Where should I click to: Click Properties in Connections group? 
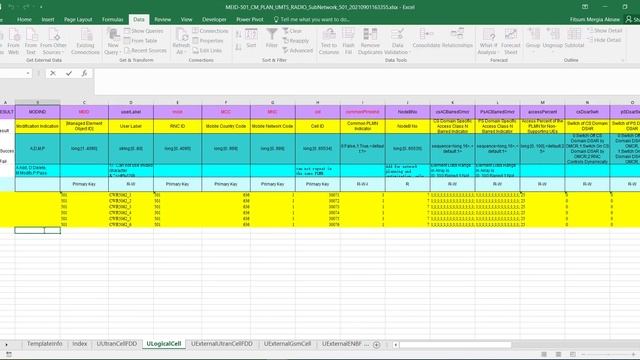coord(208,41)
